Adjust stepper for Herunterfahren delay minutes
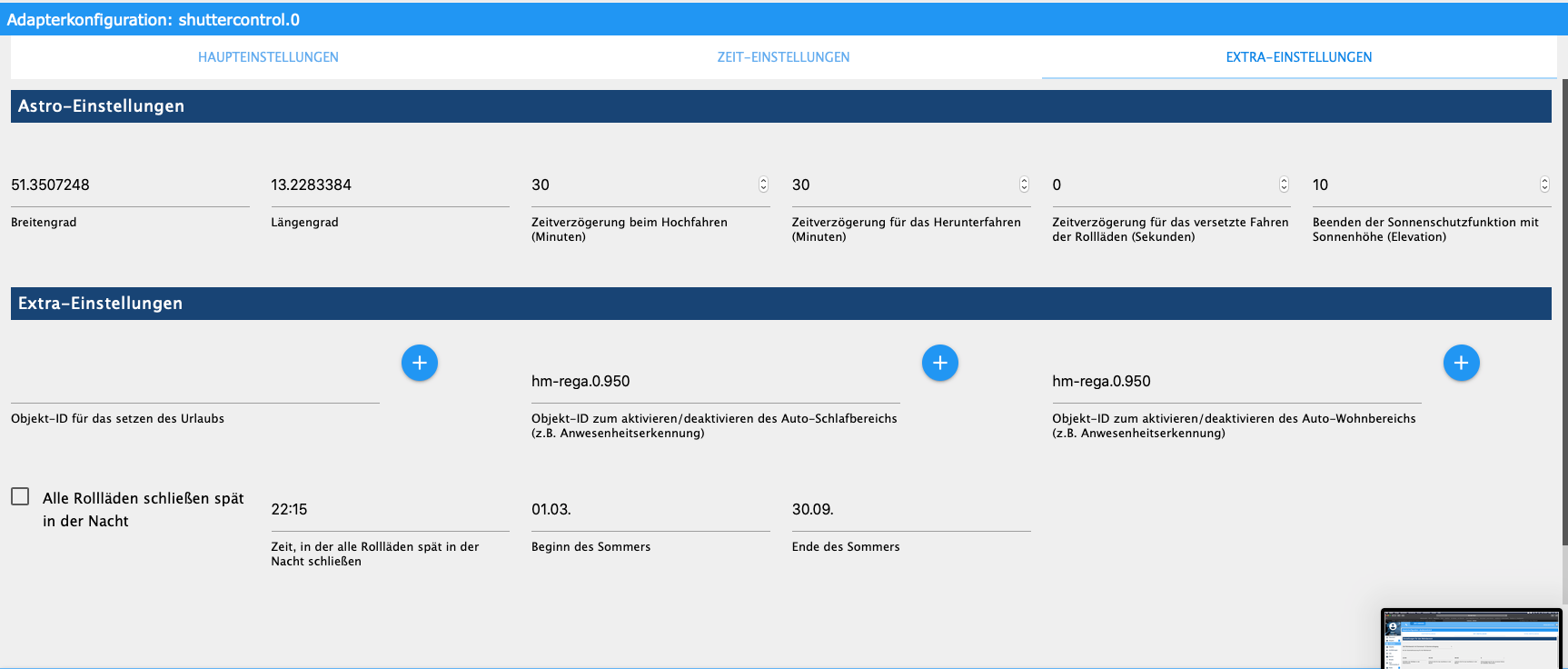The image size is (1568, 669). click(1024, 185)
